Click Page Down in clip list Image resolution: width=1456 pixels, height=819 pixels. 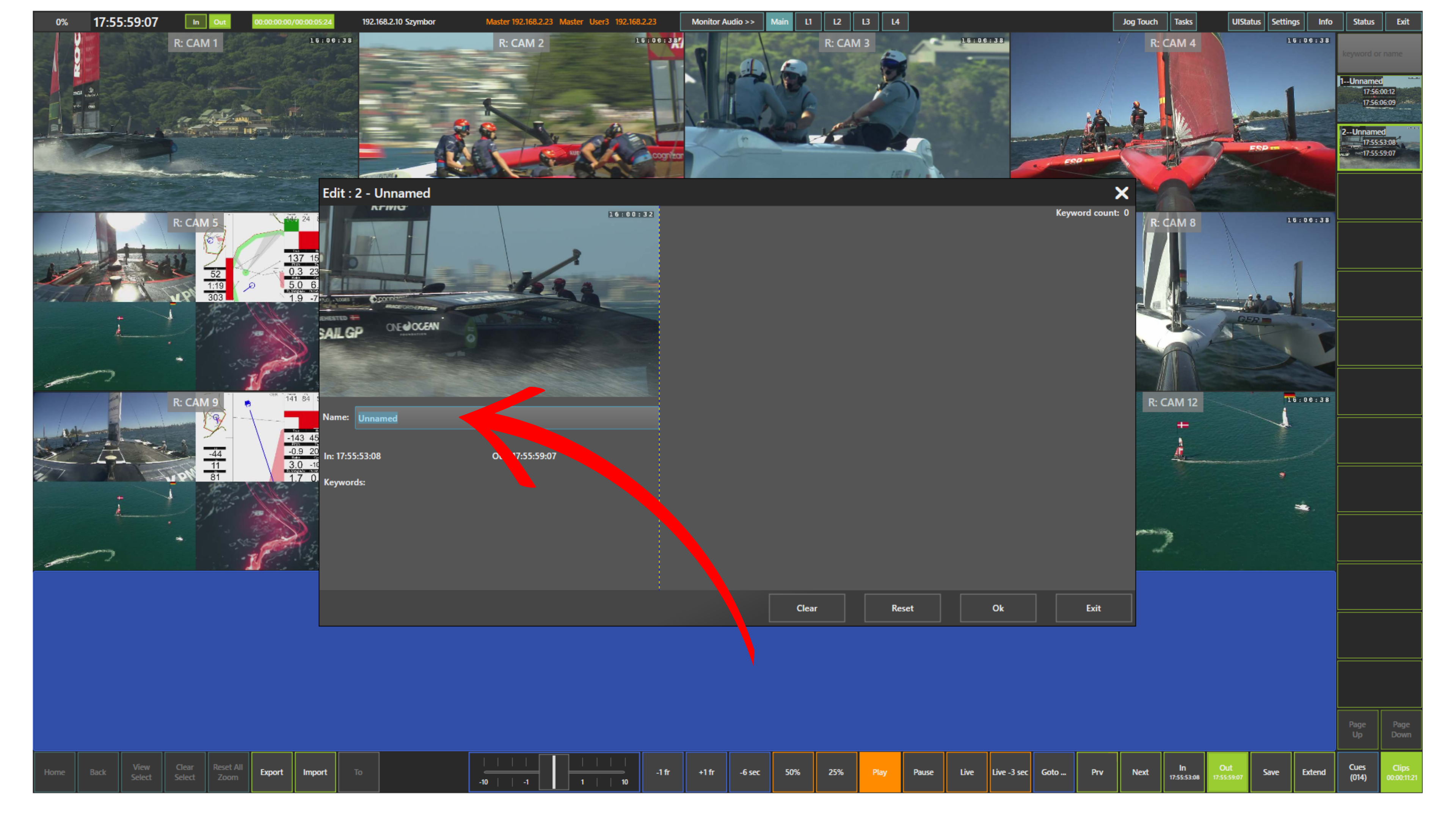coord(1401,729)
